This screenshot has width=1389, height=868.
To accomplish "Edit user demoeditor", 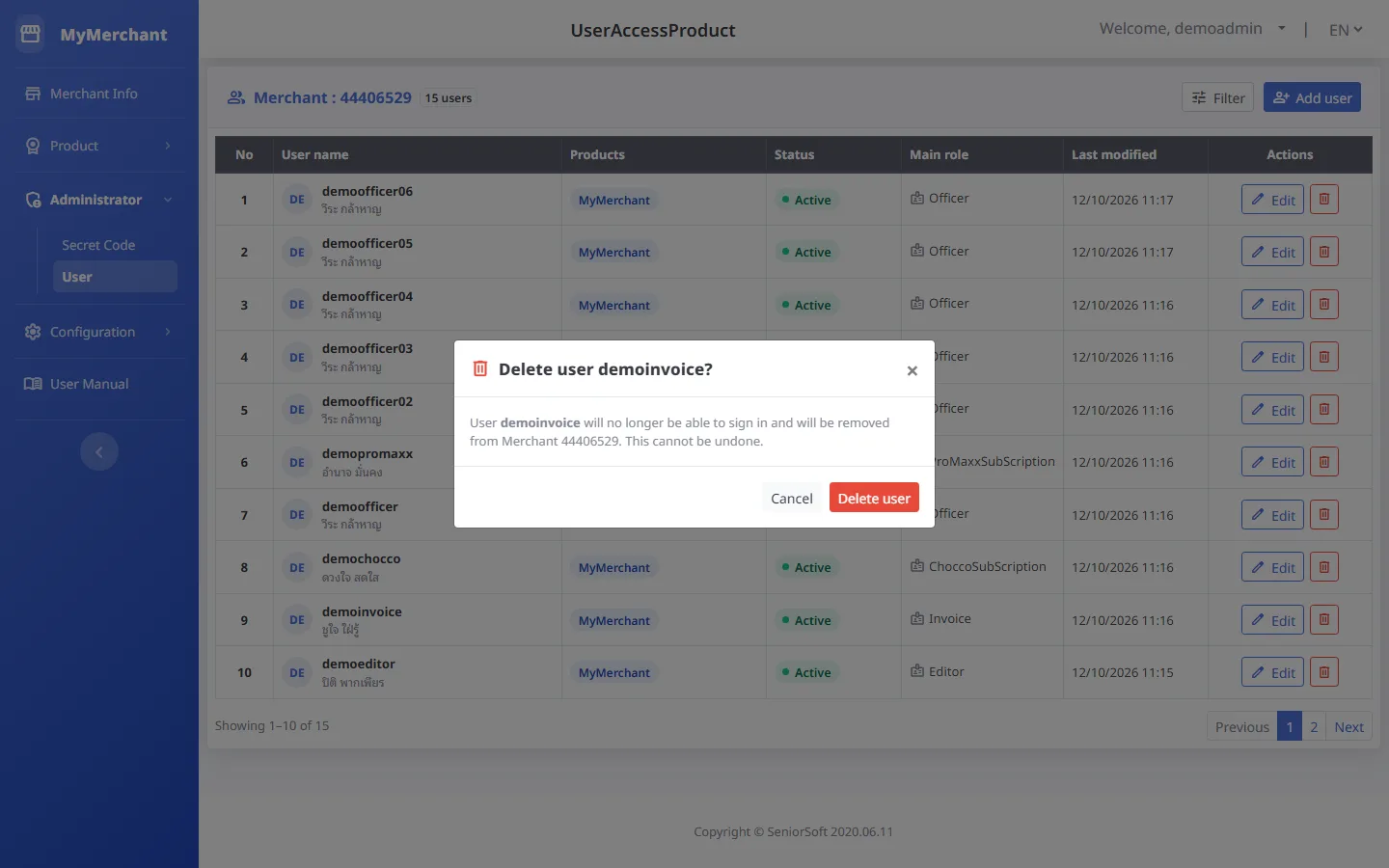I will pyautogui.click(x=1272, y=672).
